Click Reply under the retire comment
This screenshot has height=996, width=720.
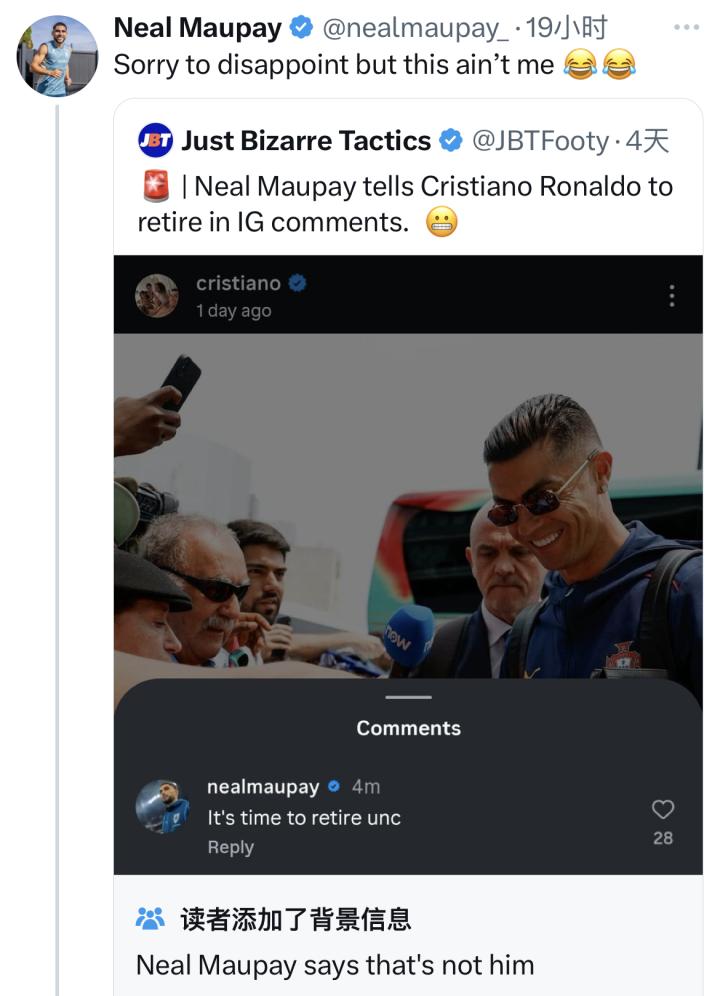pyautogui.click(x=231, y=847)
